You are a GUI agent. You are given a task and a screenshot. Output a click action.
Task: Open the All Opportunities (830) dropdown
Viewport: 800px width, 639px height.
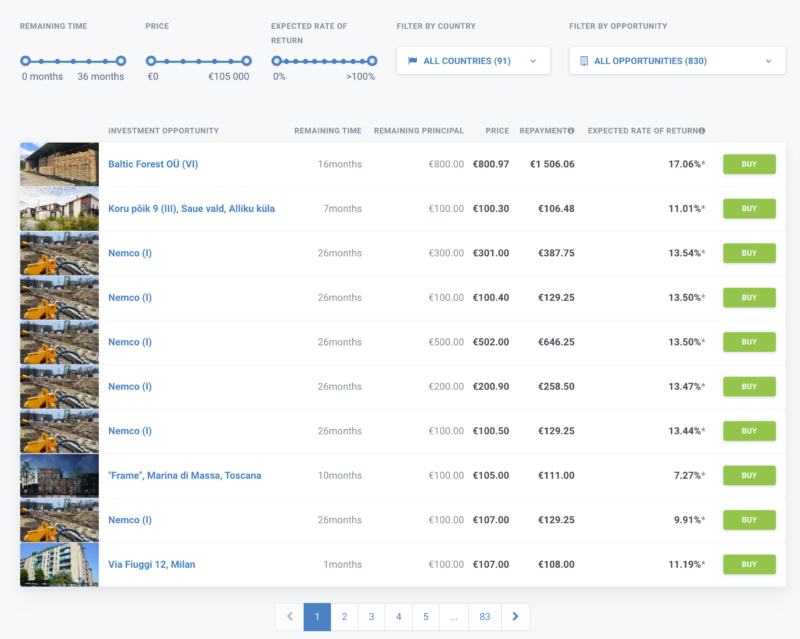point(678,61)
